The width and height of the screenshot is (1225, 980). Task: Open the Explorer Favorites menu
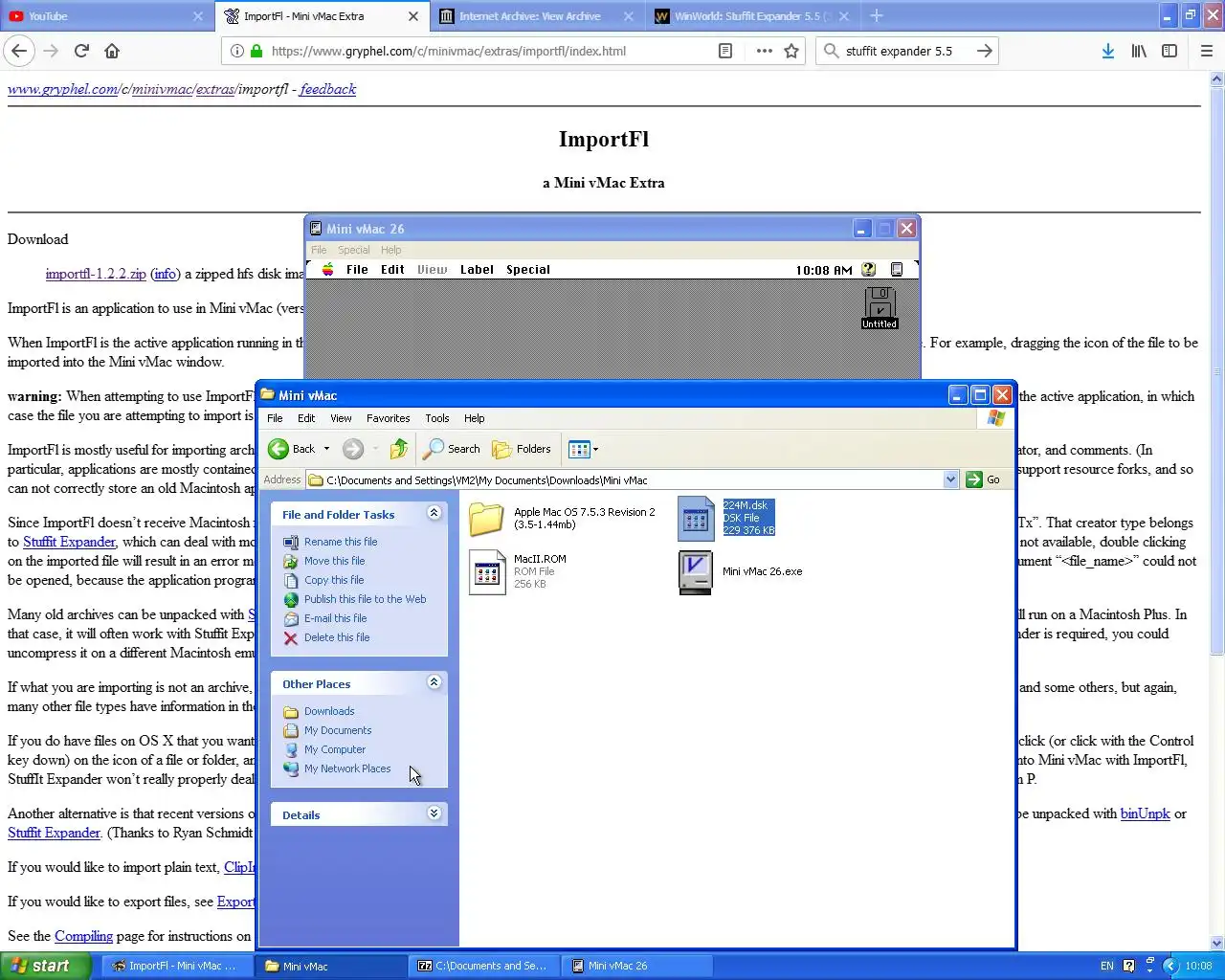(x=388, y=418)
